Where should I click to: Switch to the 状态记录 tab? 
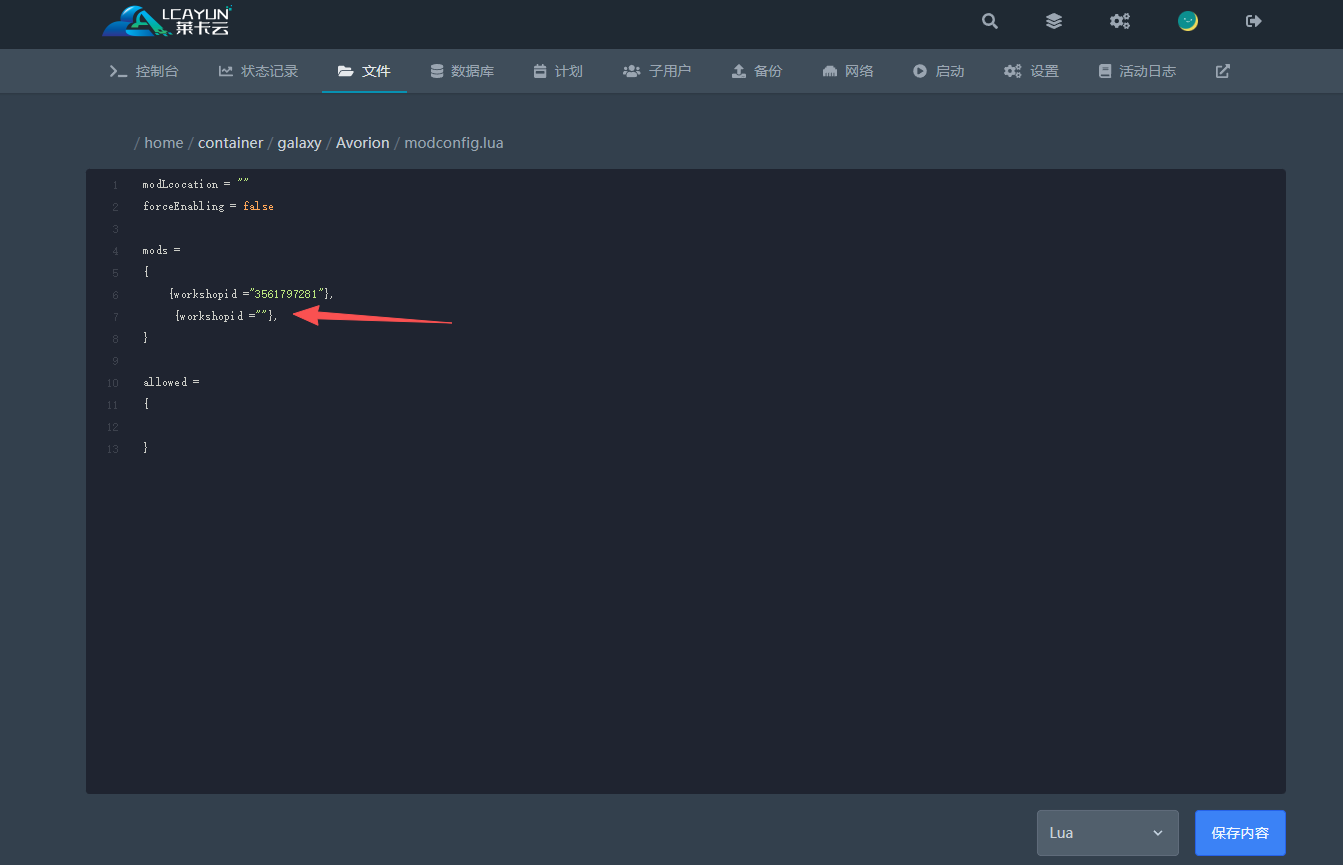pos(258,71)
